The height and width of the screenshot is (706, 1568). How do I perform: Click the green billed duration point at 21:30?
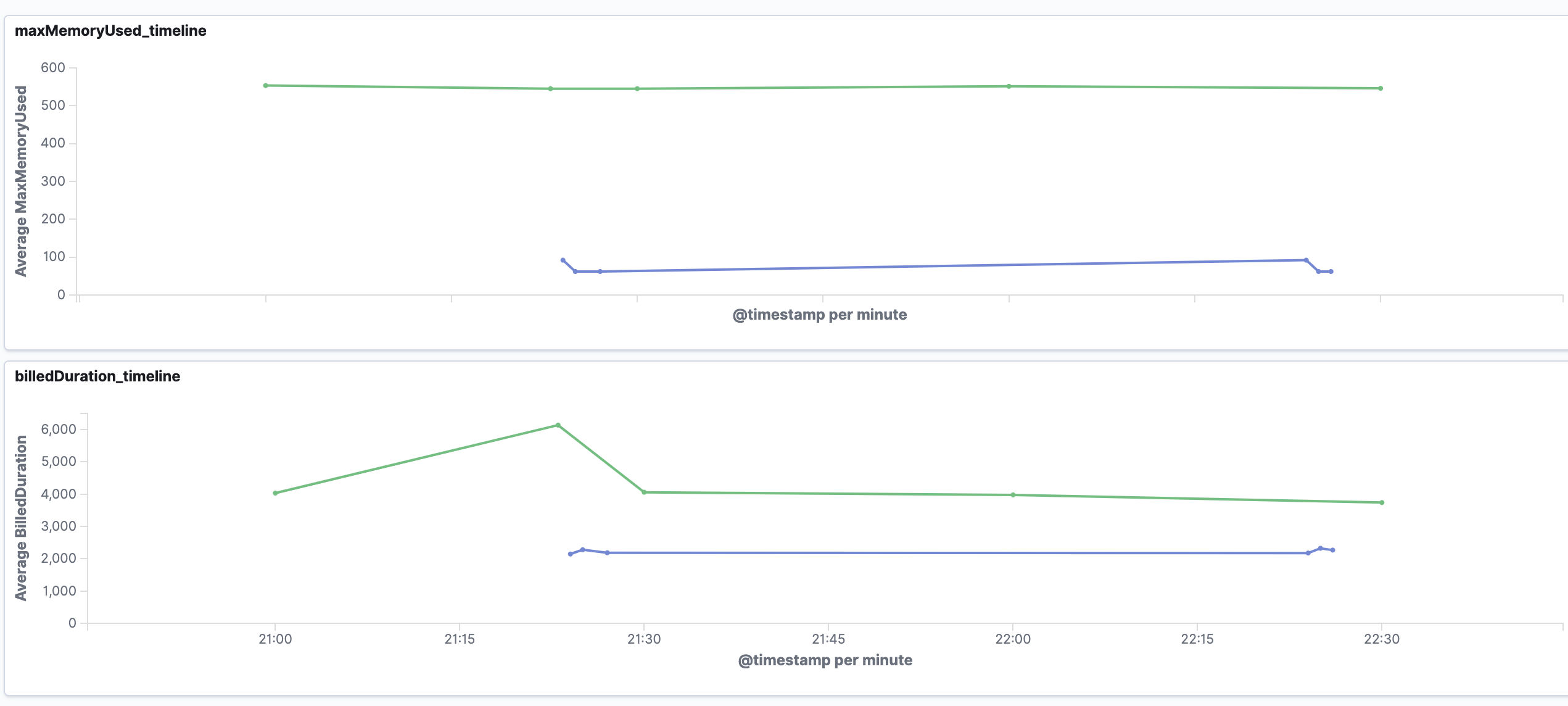644,492
